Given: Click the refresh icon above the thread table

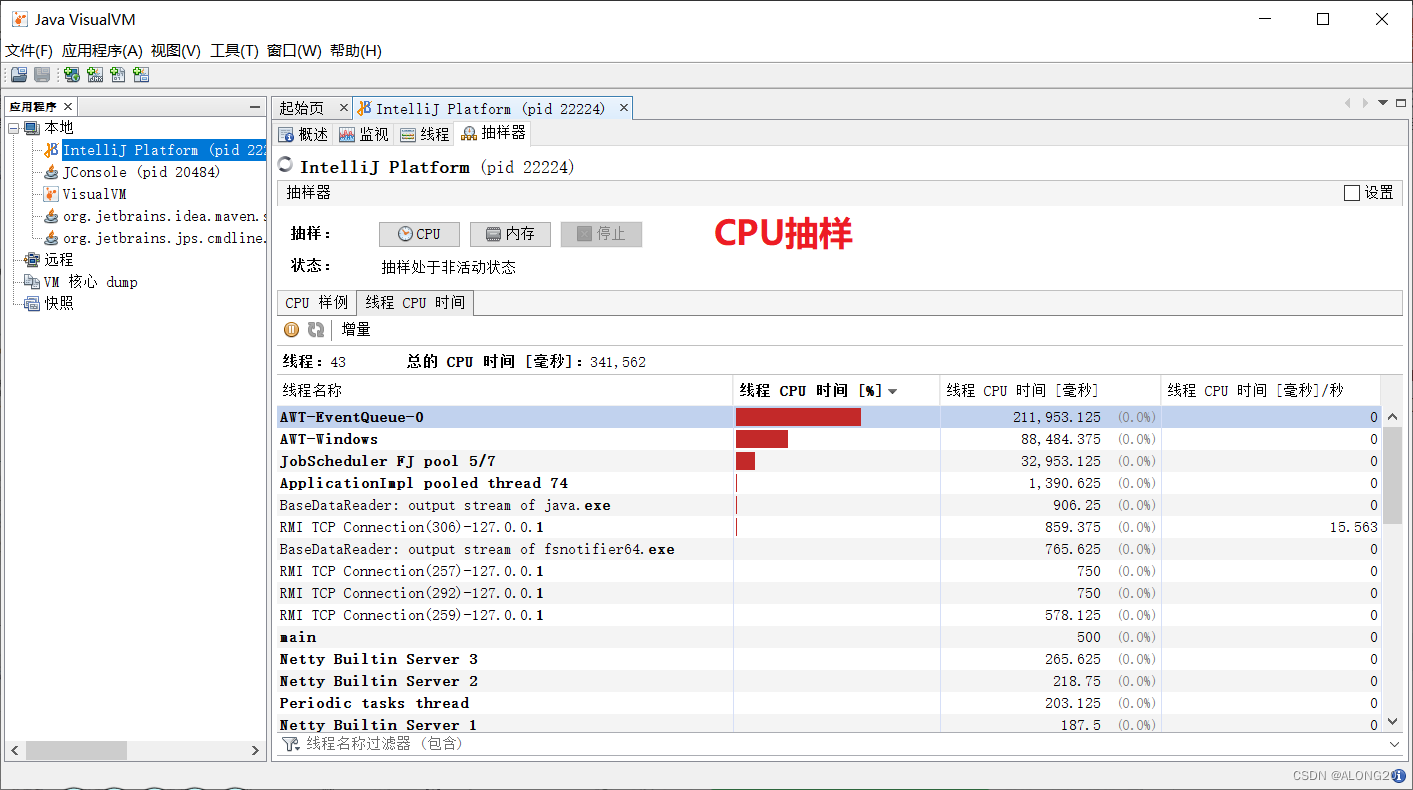Looking at the screenshot, I should (x=316, y=329).
